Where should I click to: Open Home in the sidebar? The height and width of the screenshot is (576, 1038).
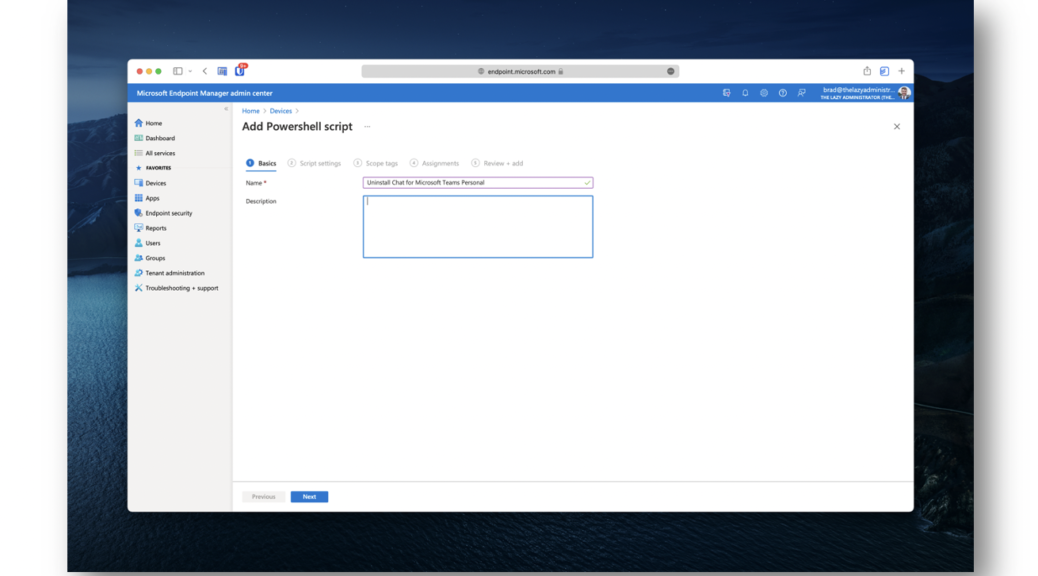coord(149,123)
